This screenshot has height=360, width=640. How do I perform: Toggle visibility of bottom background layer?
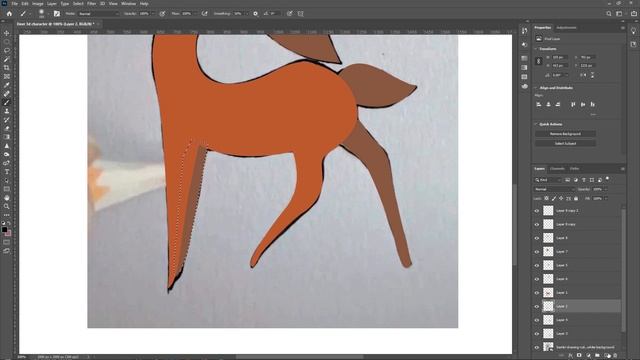click(537, 347)
